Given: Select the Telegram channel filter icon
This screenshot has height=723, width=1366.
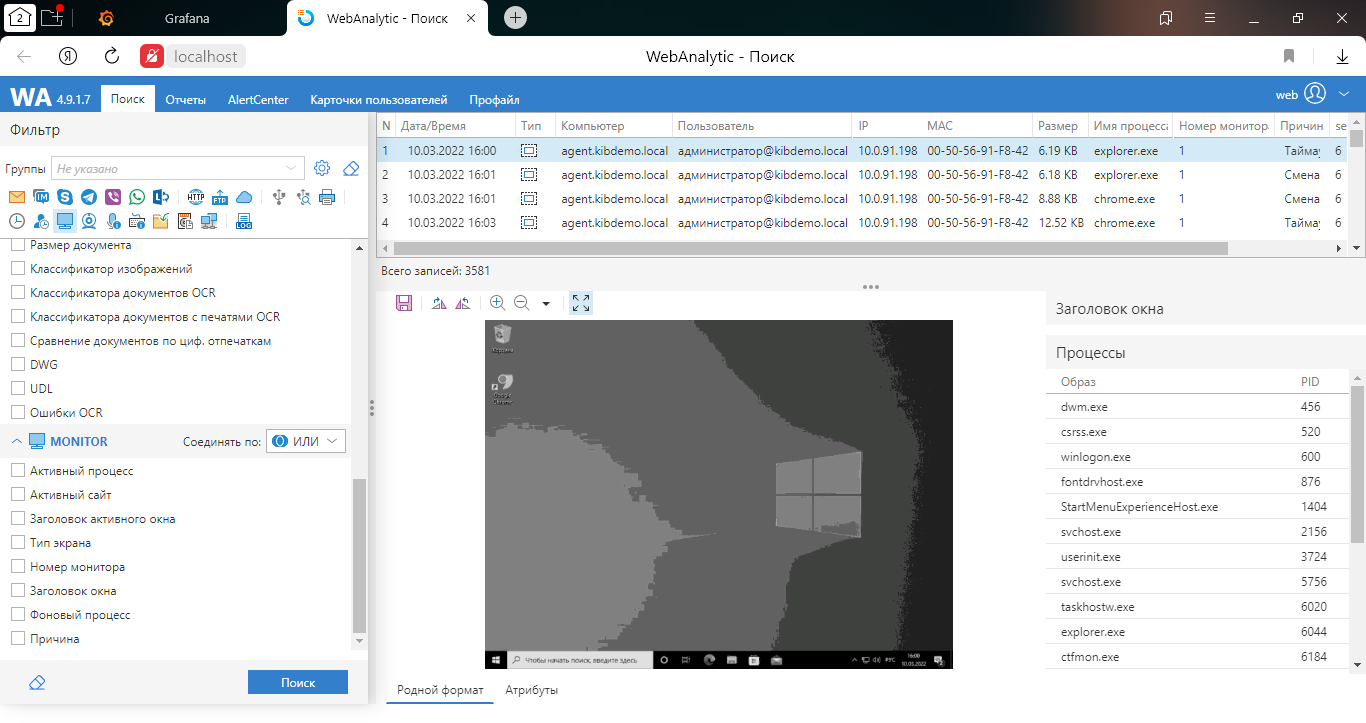Looking at the screenshot, I should tap(89, 197).
